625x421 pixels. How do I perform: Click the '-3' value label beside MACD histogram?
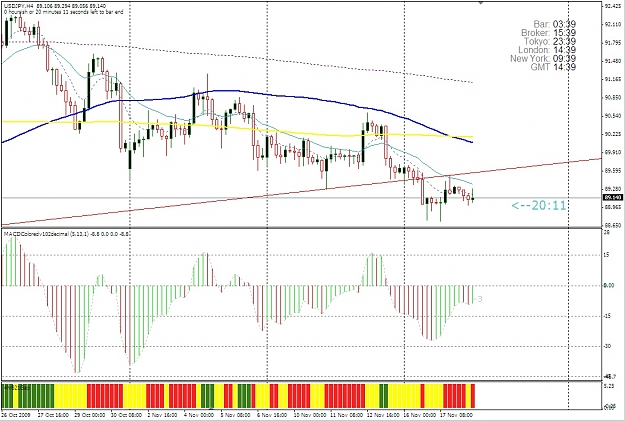click(479, 299)
